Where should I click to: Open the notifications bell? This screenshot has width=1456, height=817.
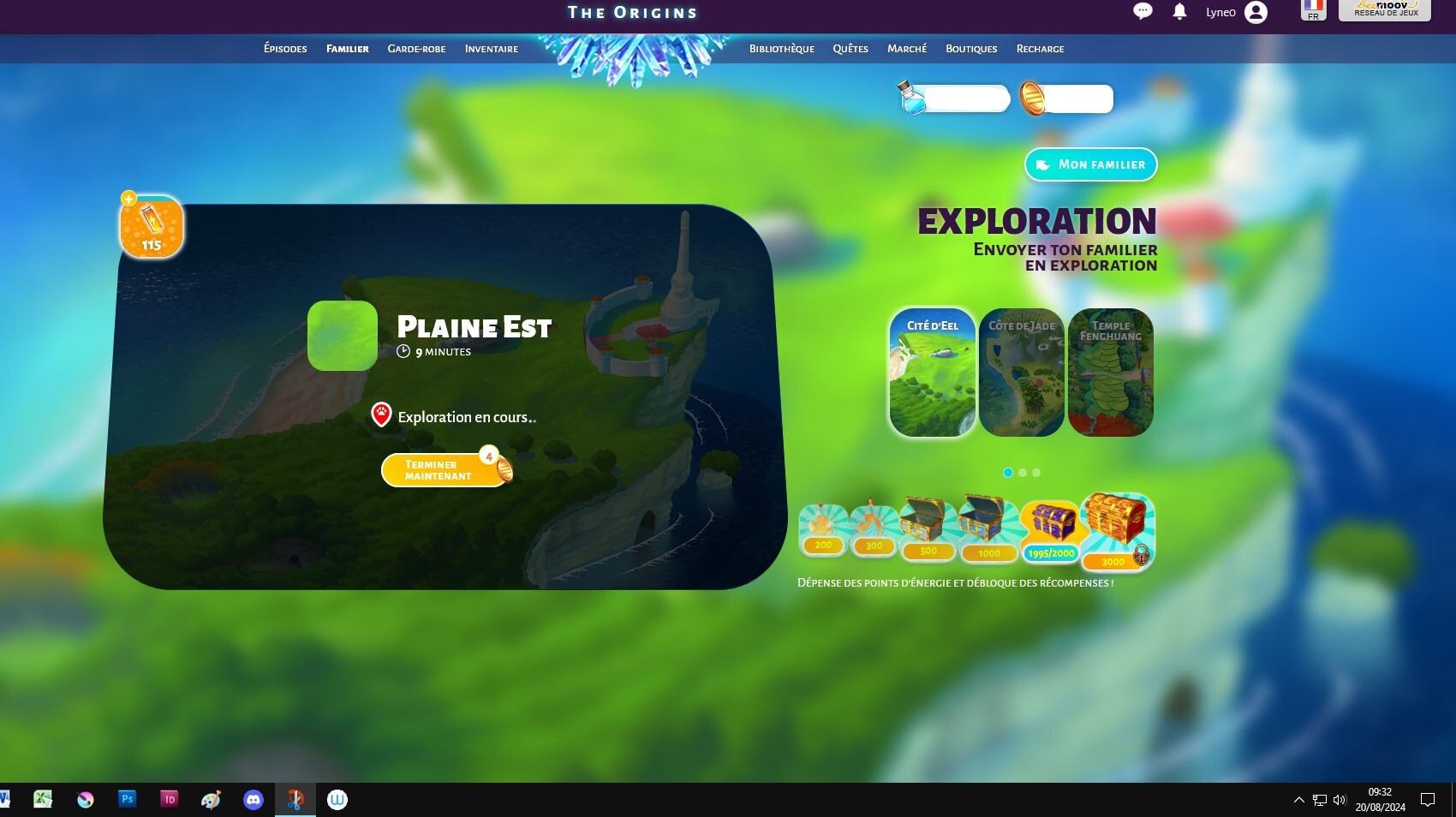click(1179, 11)
